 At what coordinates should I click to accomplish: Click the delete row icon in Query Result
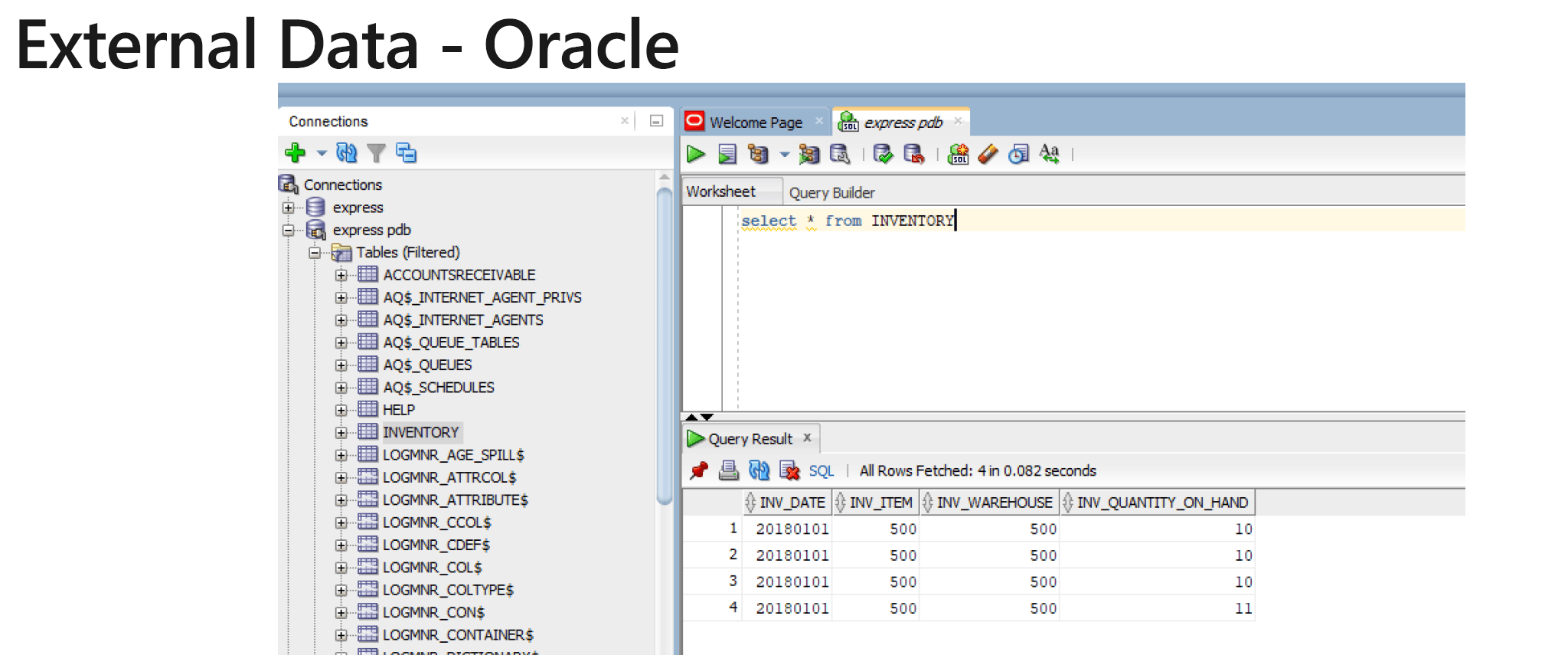(x=789, y=470)
